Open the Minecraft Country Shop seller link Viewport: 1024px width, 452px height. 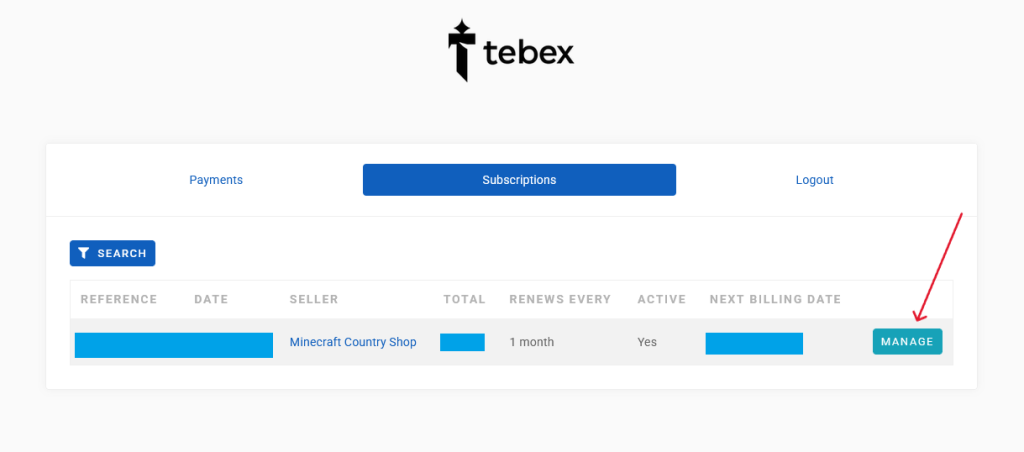click(x=353, y=342)
